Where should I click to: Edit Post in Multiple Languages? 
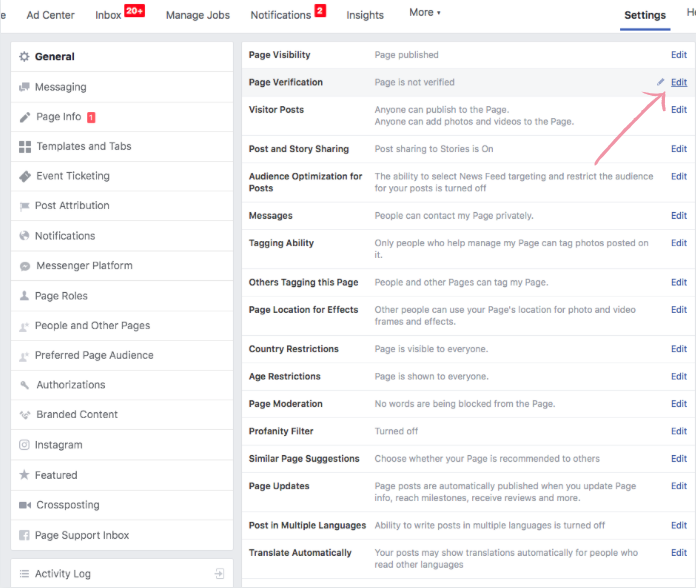click(x=679, y=525)
